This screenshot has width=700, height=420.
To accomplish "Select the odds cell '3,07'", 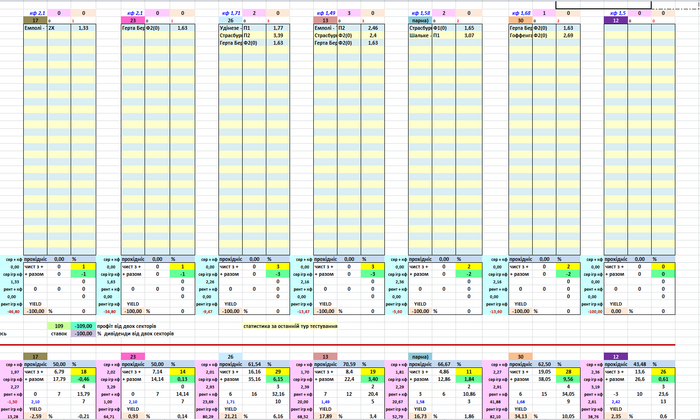I will coord(469,35).
